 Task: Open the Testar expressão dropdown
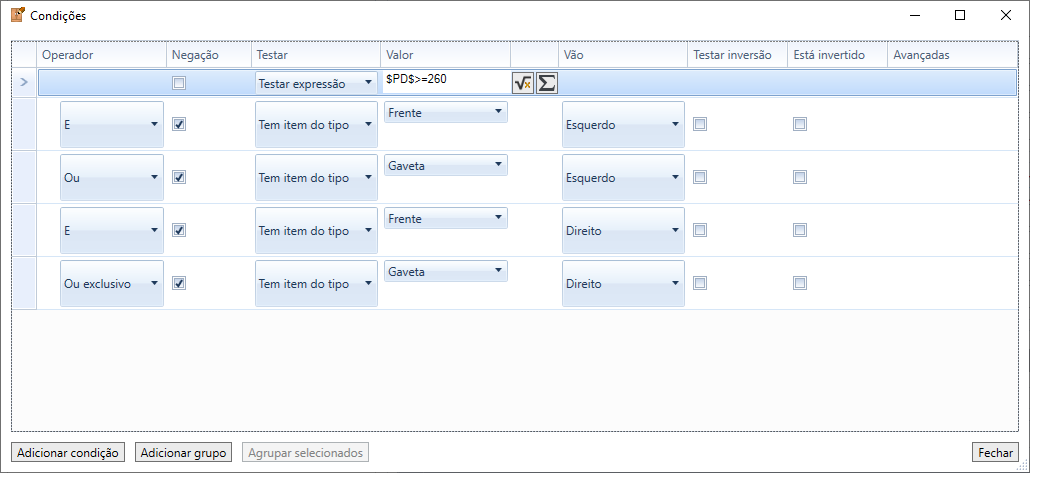(x=316, y=83)
